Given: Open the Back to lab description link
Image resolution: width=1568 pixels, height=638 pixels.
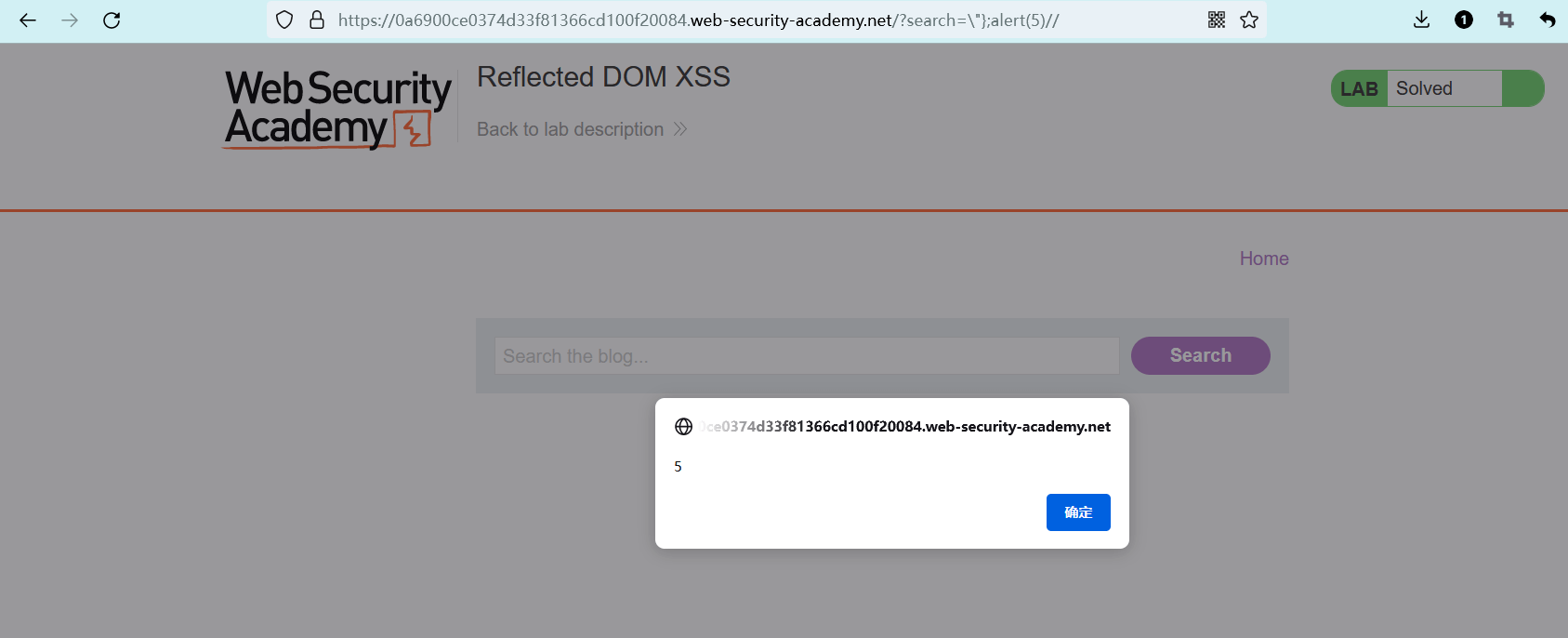Looking at the screenshot, I should (x=570, y=129).
